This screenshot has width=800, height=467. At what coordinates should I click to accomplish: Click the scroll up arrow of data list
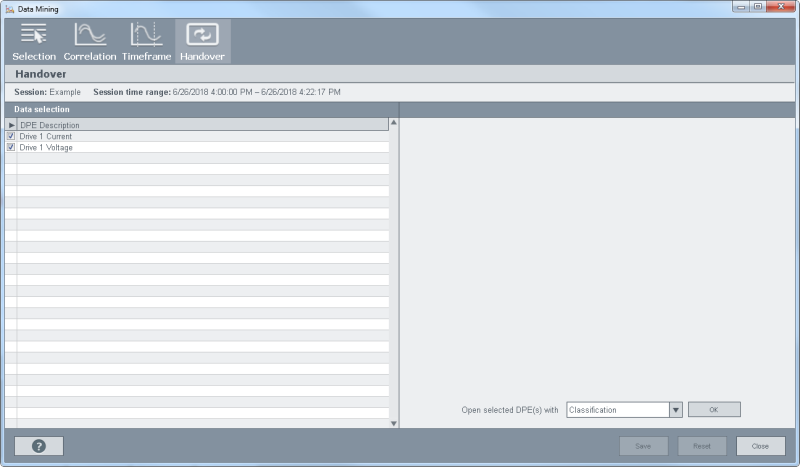[393, 122]
